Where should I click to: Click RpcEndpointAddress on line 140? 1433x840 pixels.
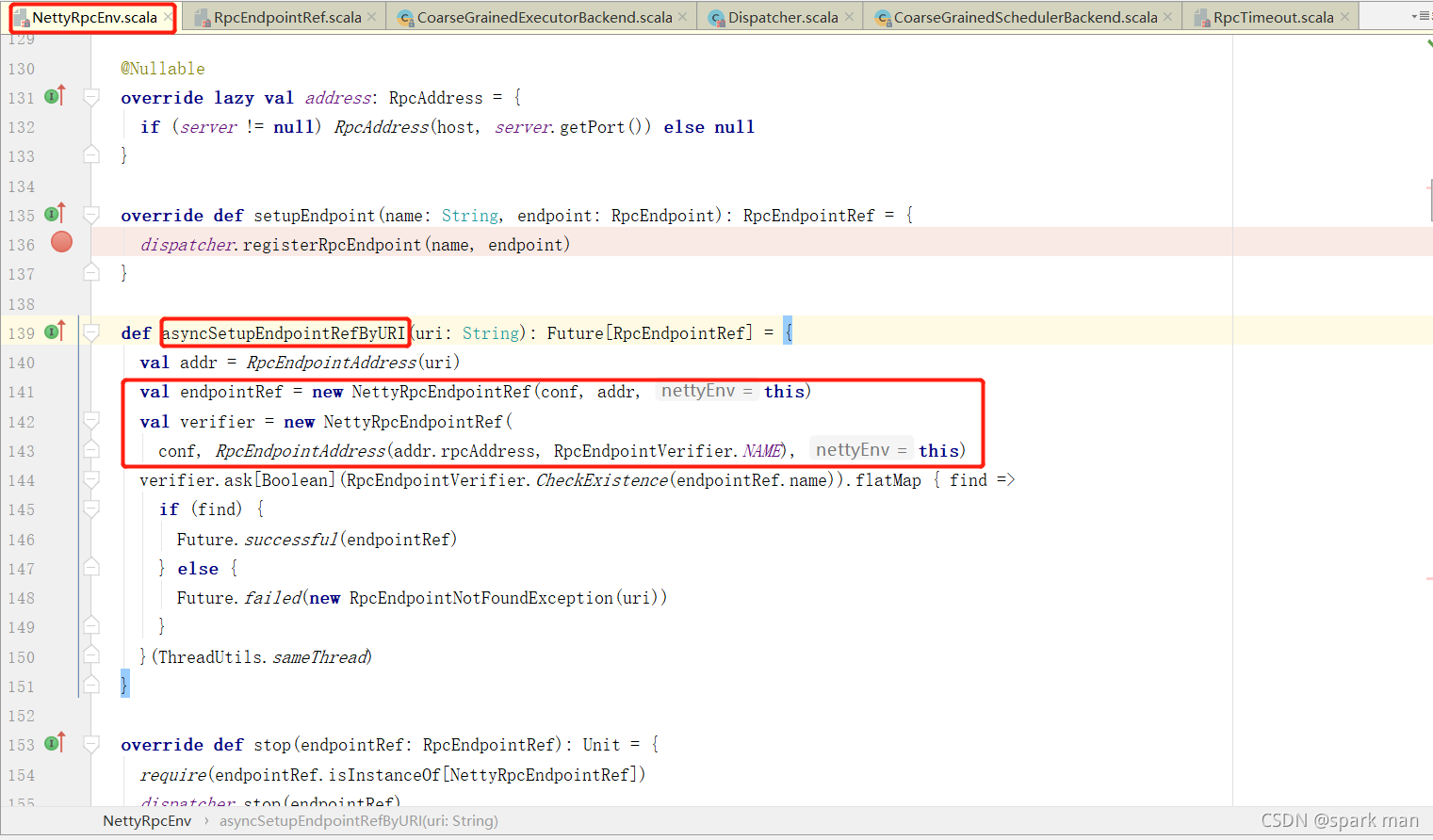pyautogui.click(x=332, y=363)
